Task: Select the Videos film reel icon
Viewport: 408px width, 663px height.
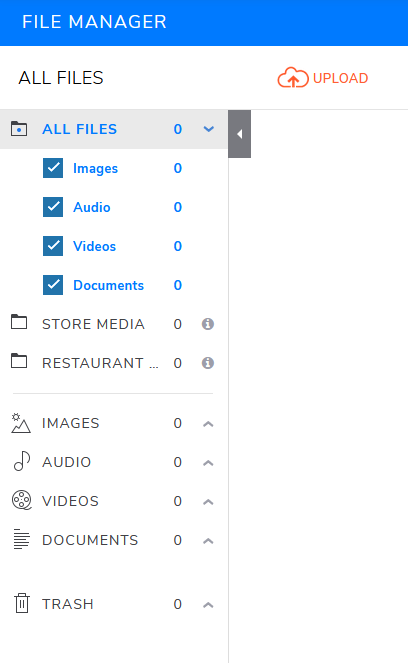Action: 22,500
